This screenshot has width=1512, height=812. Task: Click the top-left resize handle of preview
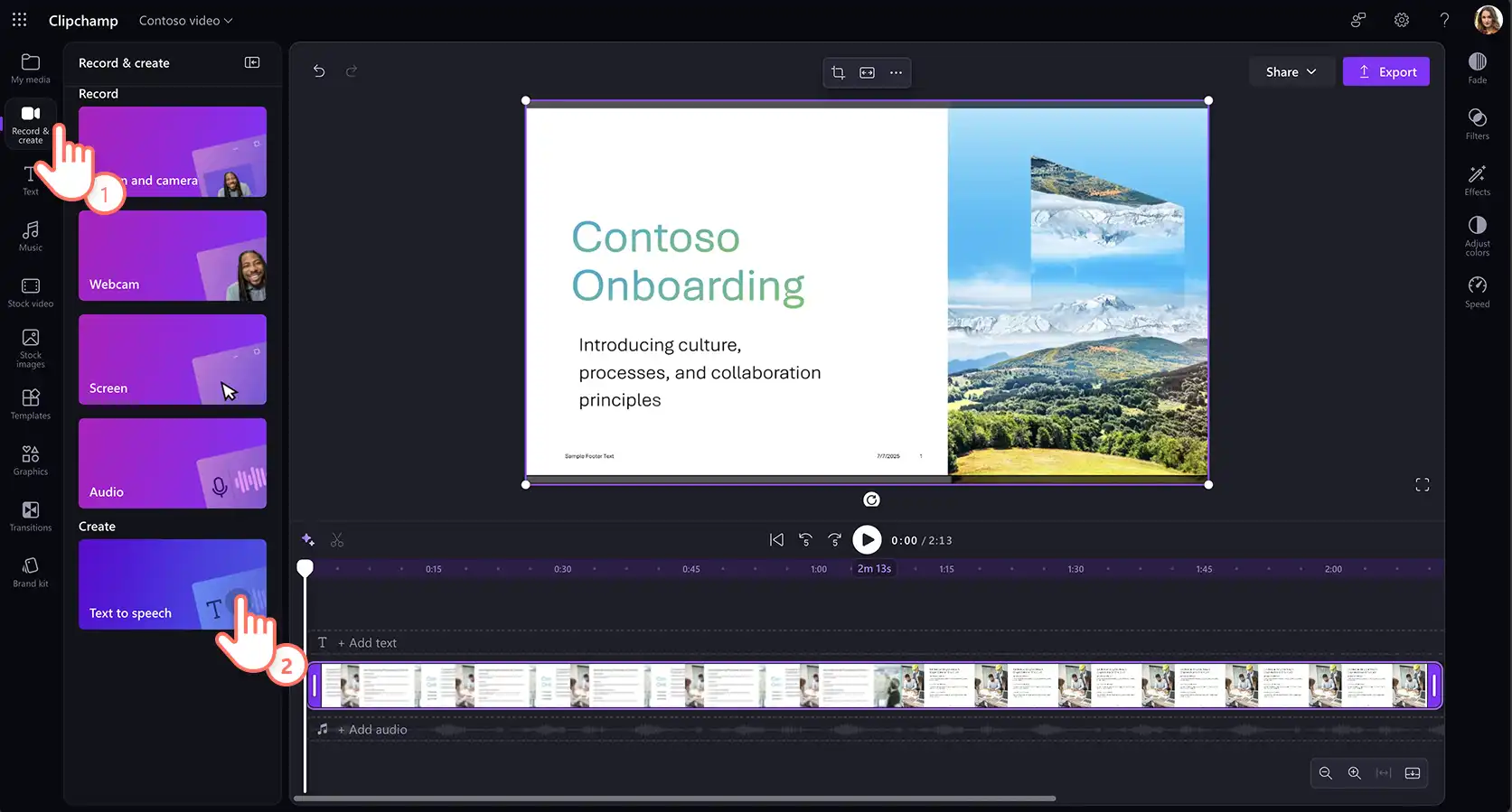point(526,101)
